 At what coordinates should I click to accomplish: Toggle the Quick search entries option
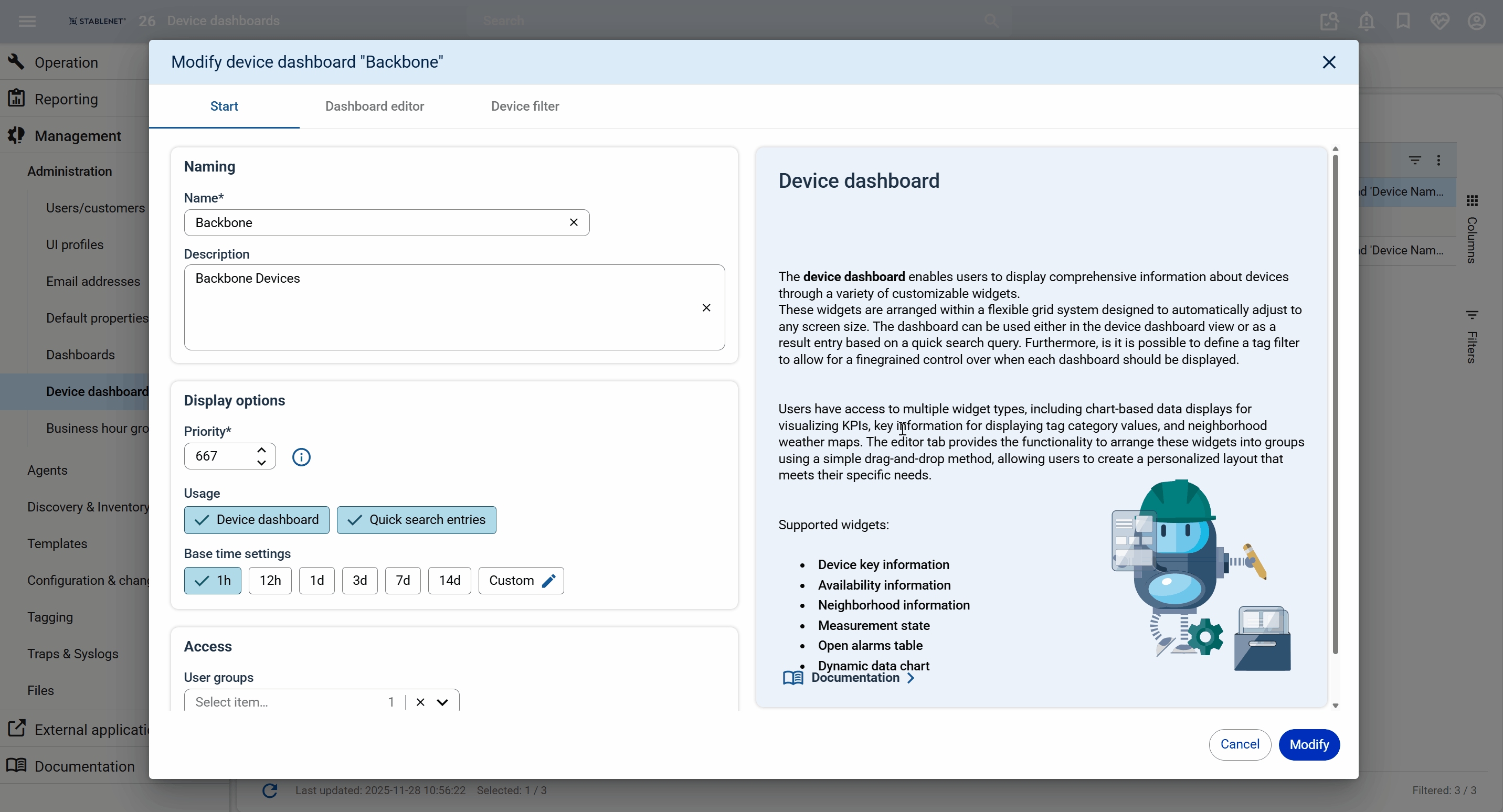(x=416, y=520)
